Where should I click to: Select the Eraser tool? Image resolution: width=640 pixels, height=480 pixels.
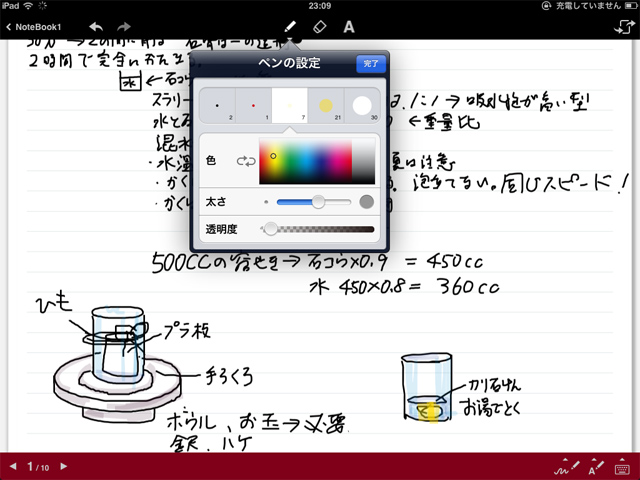click(321, 27)
